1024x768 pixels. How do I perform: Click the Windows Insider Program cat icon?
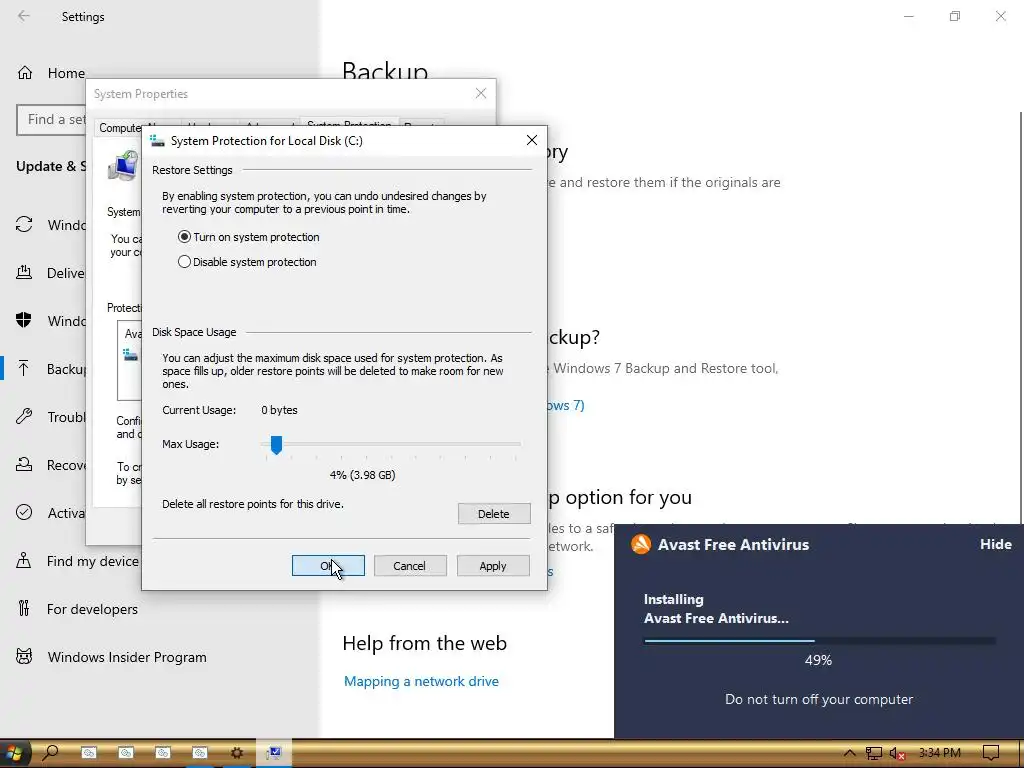point(24,656)
